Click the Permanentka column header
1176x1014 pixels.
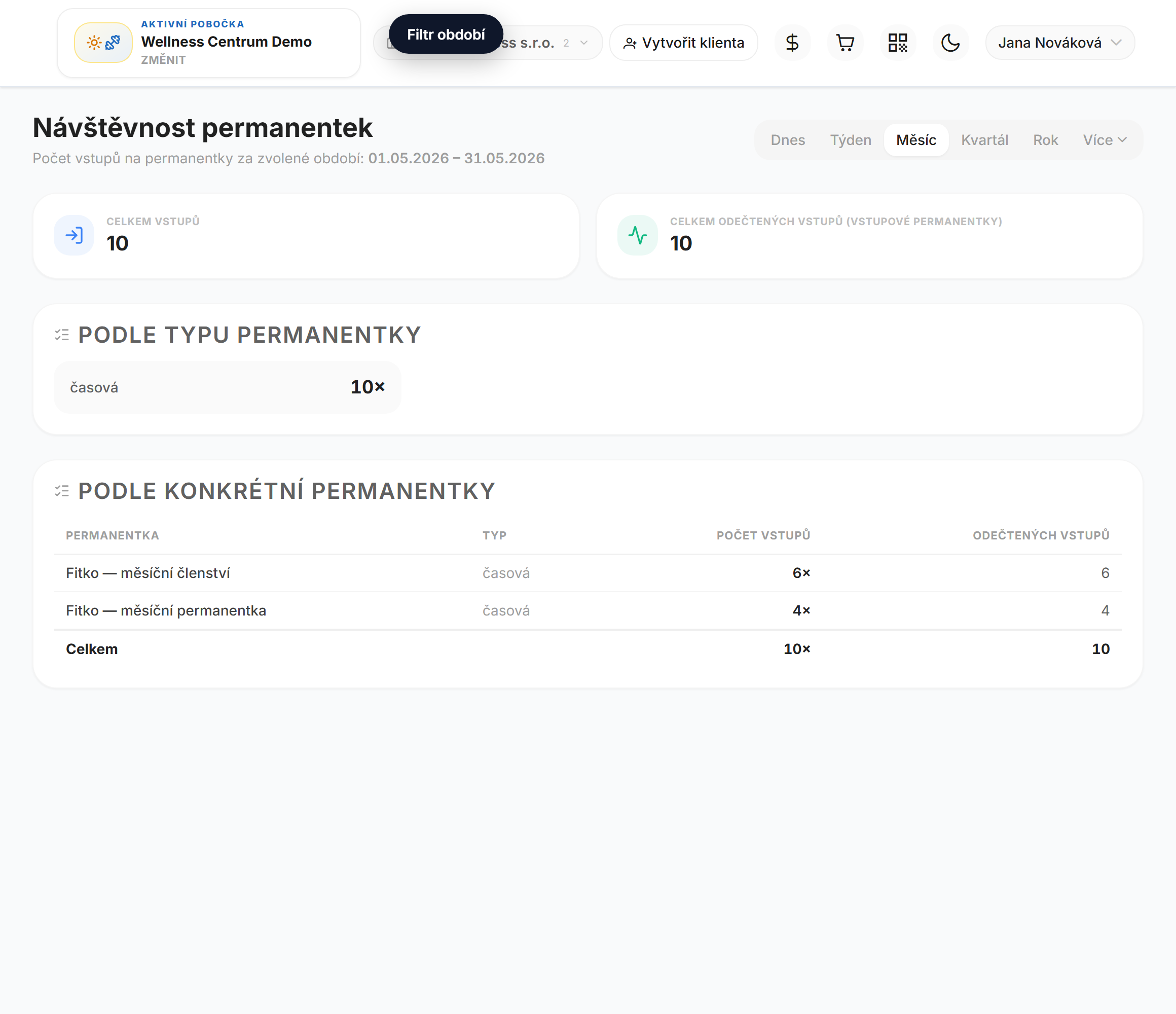point(113,535)
